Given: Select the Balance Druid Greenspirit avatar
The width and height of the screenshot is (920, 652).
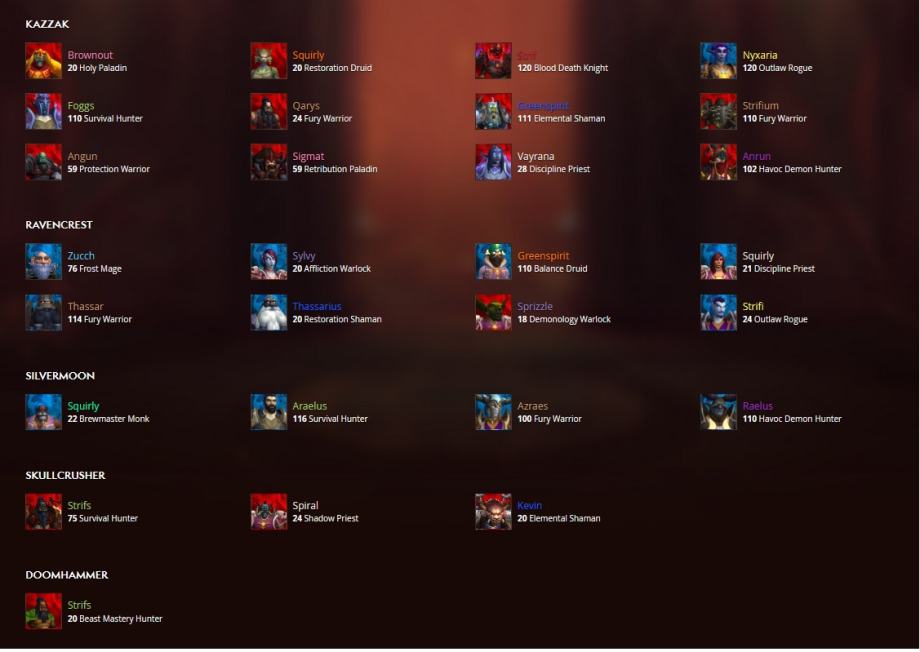Looking at the screenshot, I should 493,262.
